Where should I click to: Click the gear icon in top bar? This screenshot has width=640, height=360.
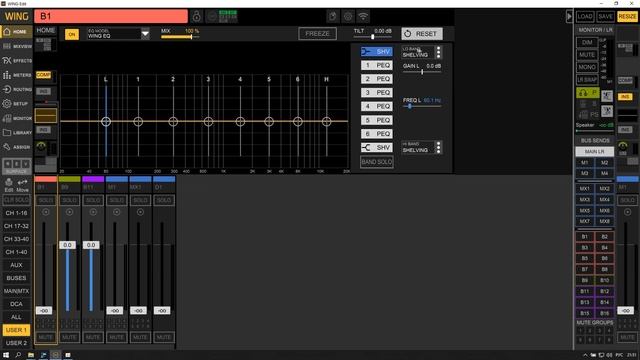tap(348, 16)
